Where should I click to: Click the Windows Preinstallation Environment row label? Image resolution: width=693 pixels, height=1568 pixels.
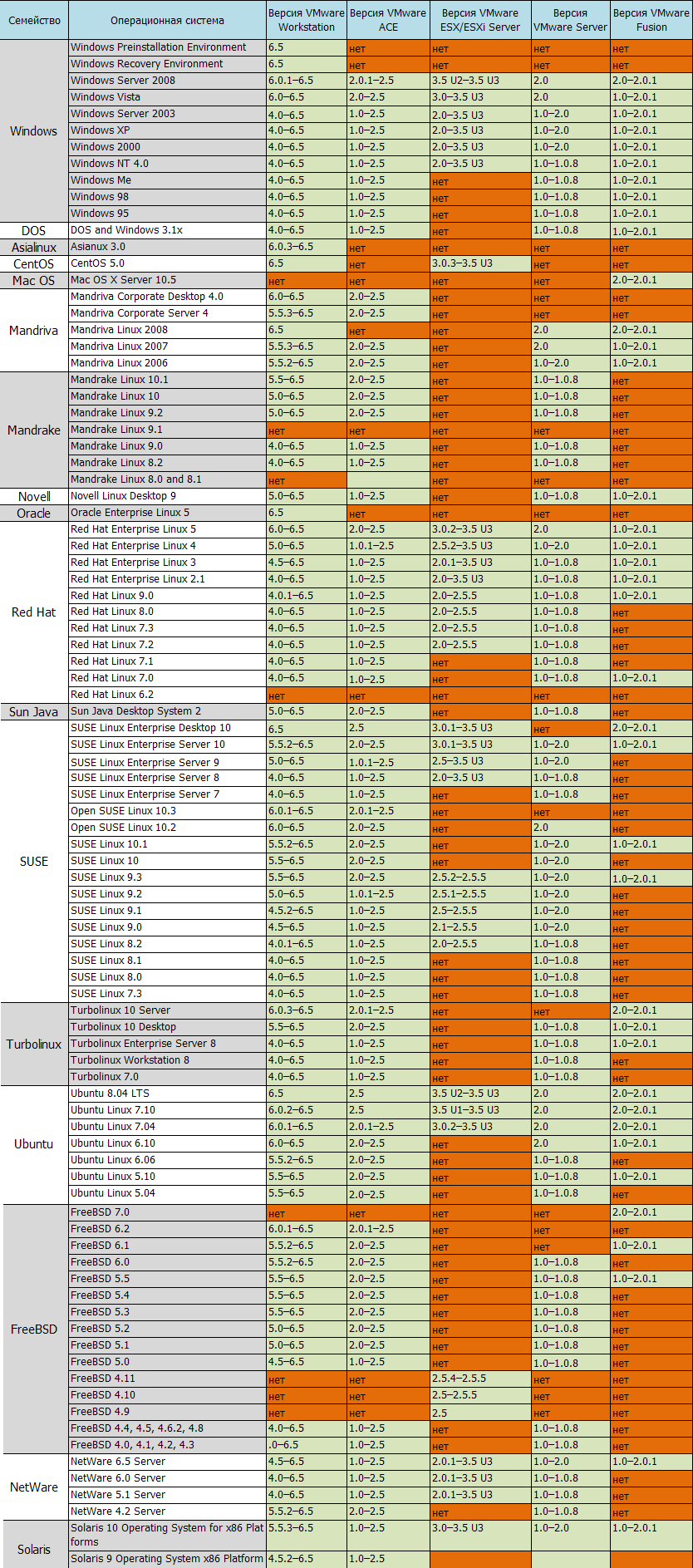click(x=159, y=47)
